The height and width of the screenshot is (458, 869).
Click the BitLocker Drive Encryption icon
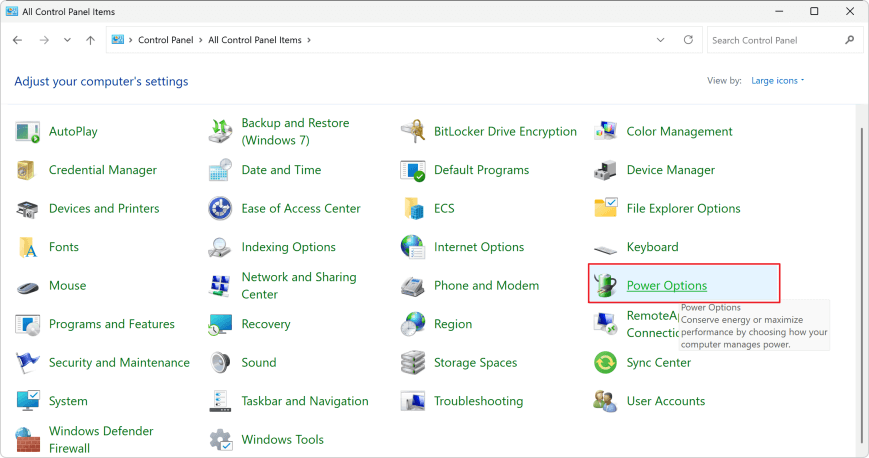pyautogui.click(x=413, y=132)
